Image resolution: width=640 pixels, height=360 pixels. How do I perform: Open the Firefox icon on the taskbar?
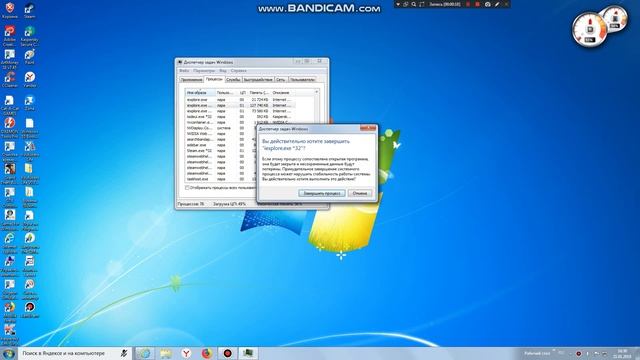point(207,353)
